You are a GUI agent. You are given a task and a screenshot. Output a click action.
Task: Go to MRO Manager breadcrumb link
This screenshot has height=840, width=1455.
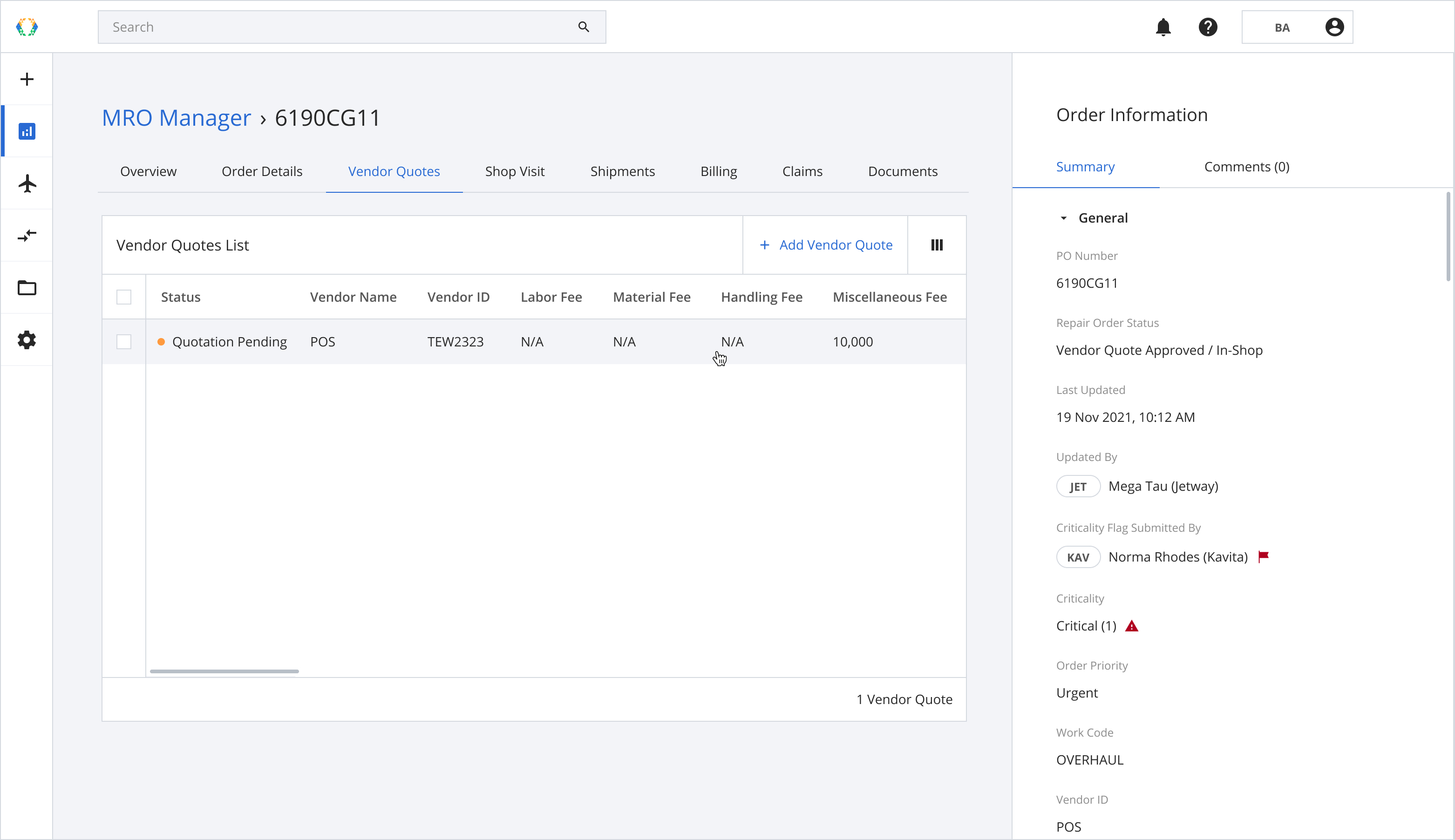[x=177, y=118]
